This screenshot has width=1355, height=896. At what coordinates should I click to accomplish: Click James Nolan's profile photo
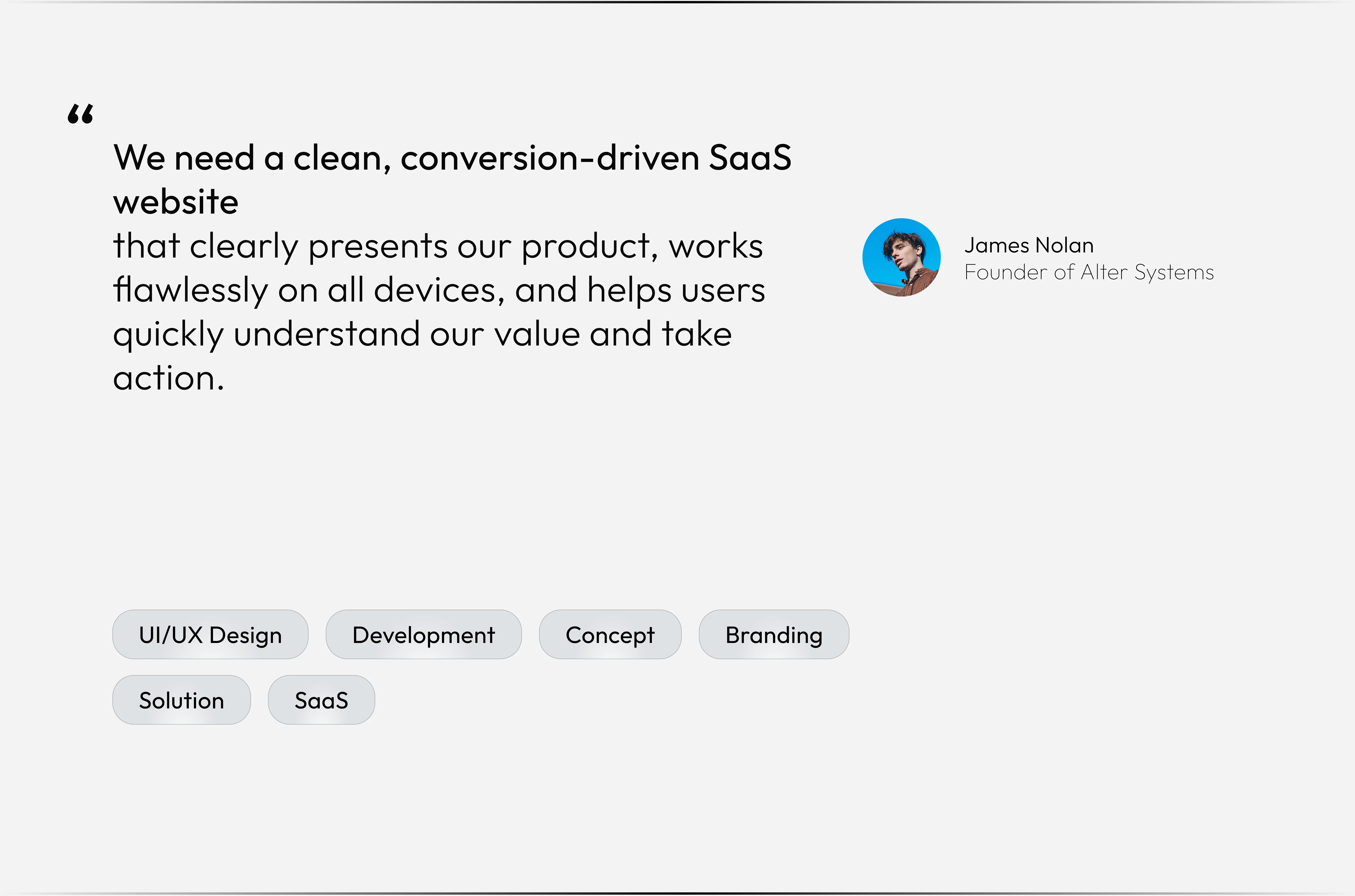point(901,257)
